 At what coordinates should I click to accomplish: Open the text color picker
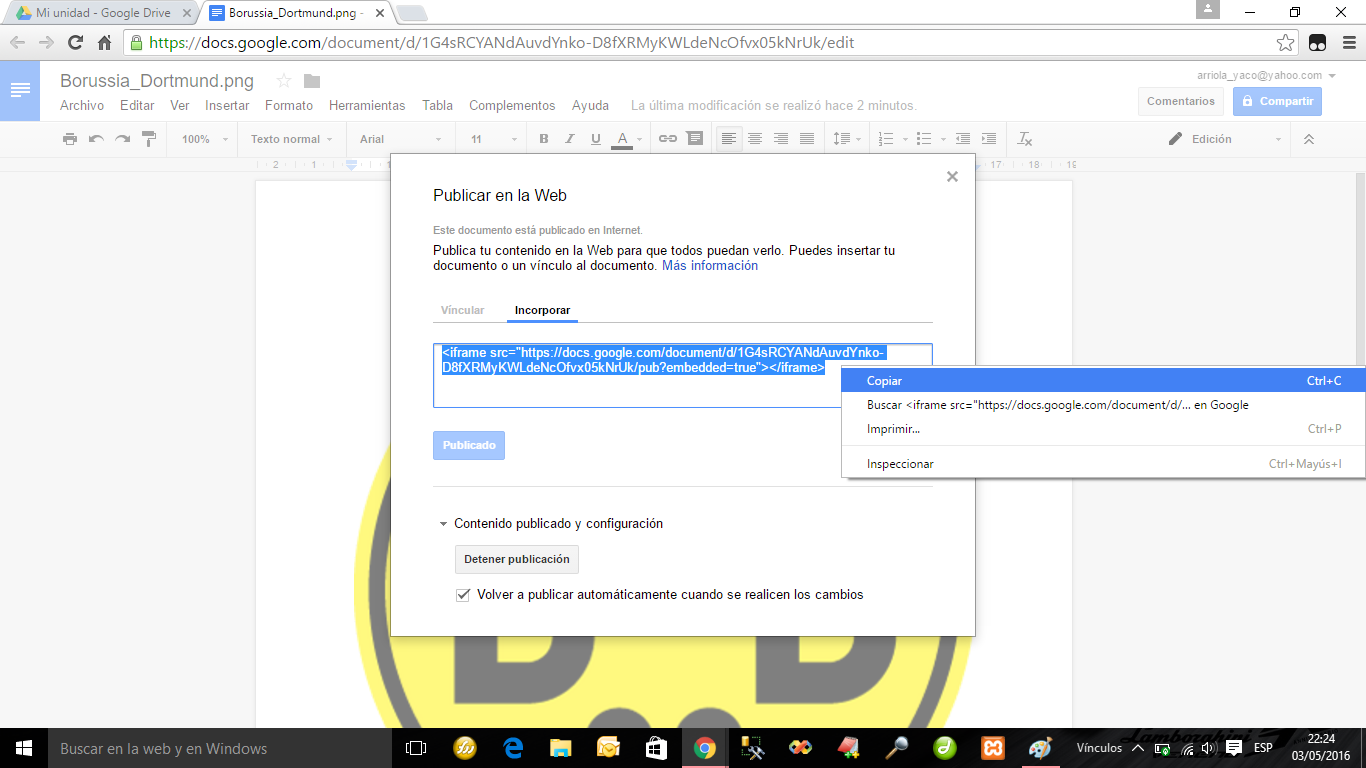coord(622,139)
